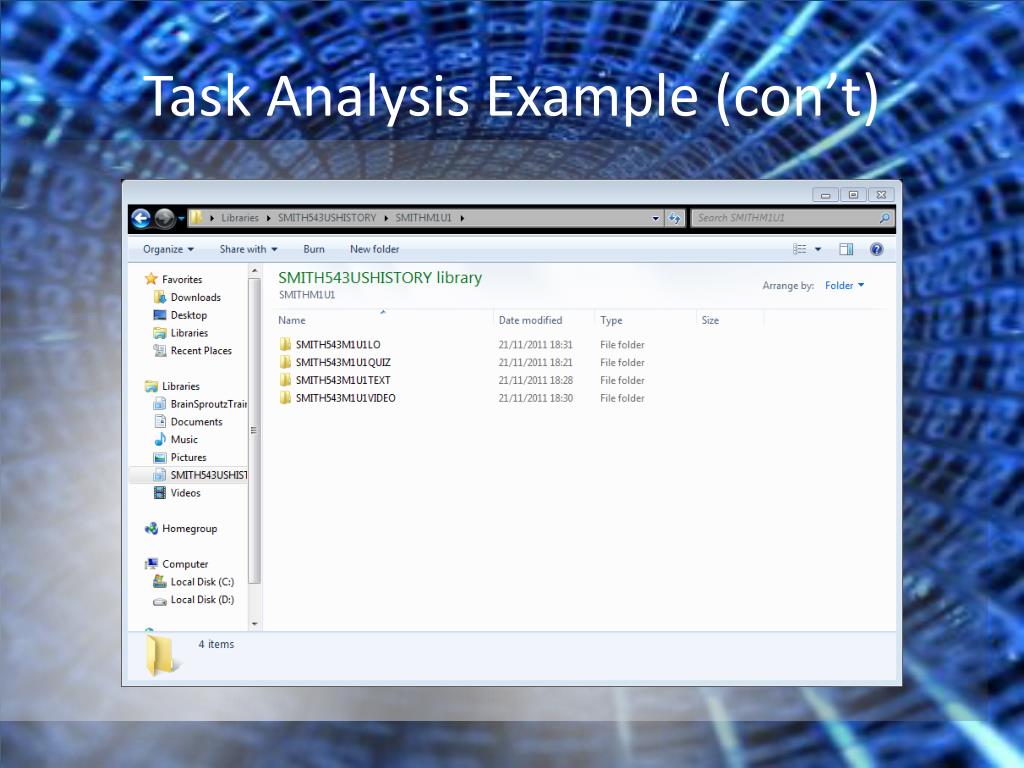
Task: Open the Organize dropdown menu
Action: point(168,249)
